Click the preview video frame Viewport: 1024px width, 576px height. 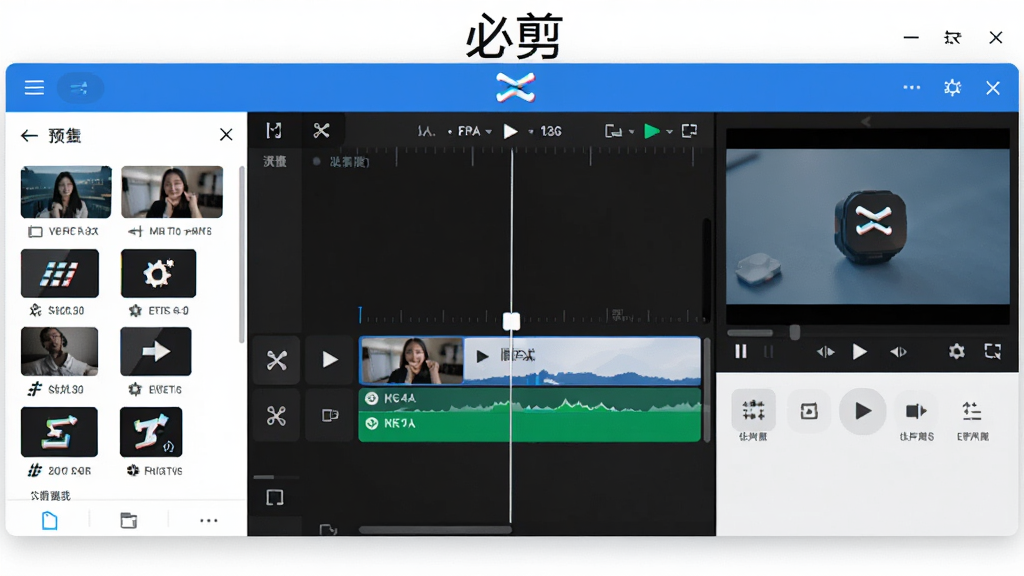868,227
